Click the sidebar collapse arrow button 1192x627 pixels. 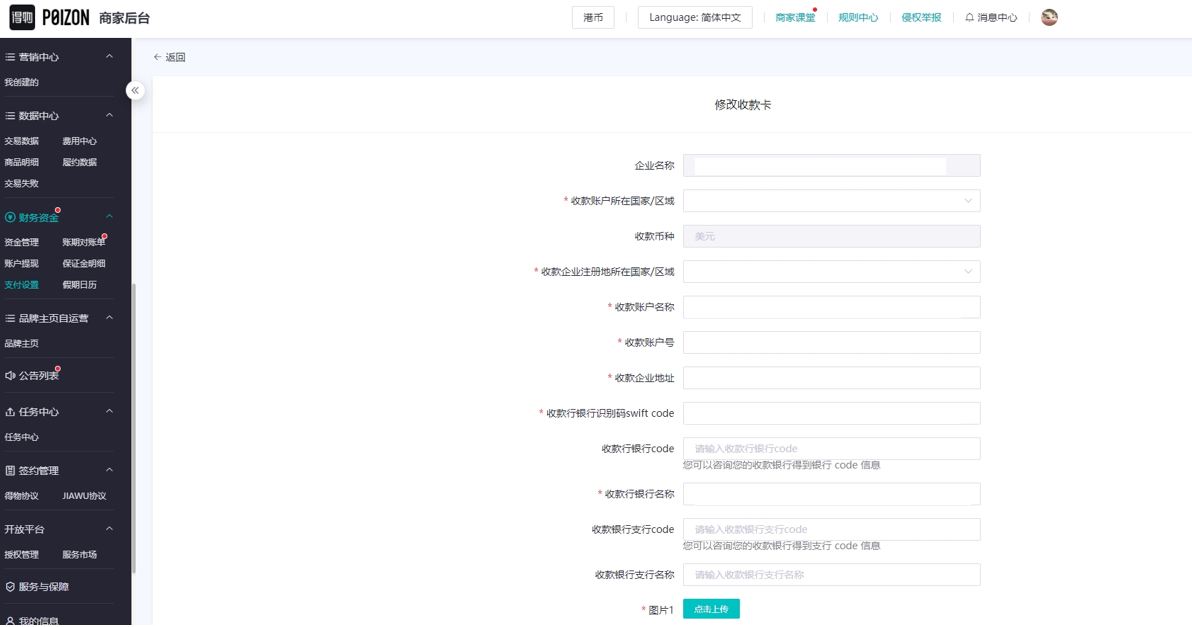pos(135,90)
